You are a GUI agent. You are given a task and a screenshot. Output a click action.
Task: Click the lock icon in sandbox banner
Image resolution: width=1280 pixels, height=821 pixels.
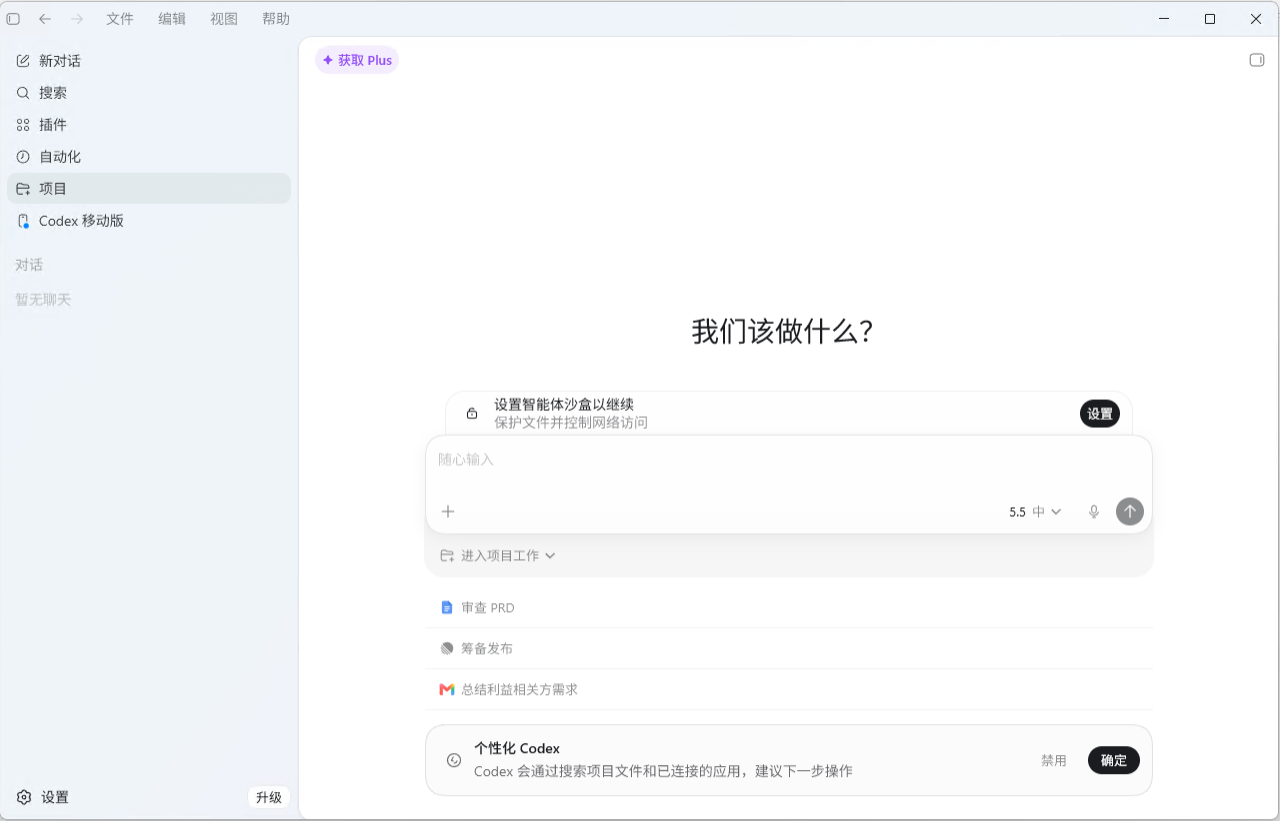click(472, 413)
